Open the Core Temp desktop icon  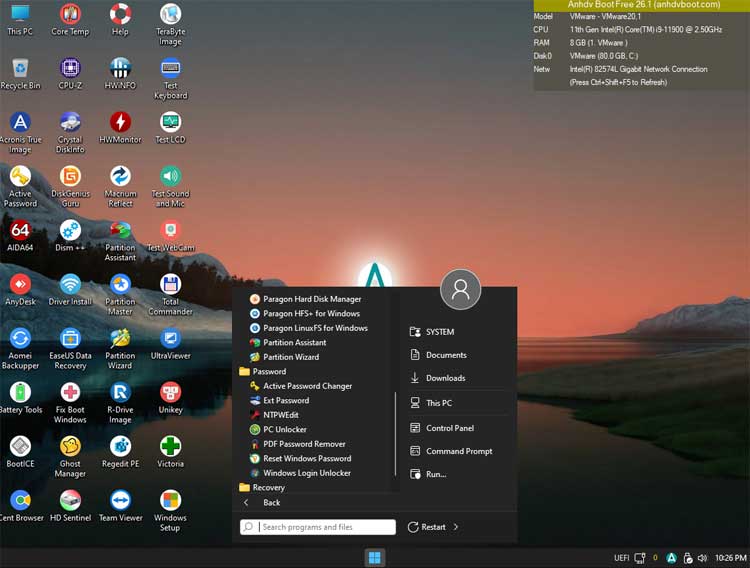point(70,20)
